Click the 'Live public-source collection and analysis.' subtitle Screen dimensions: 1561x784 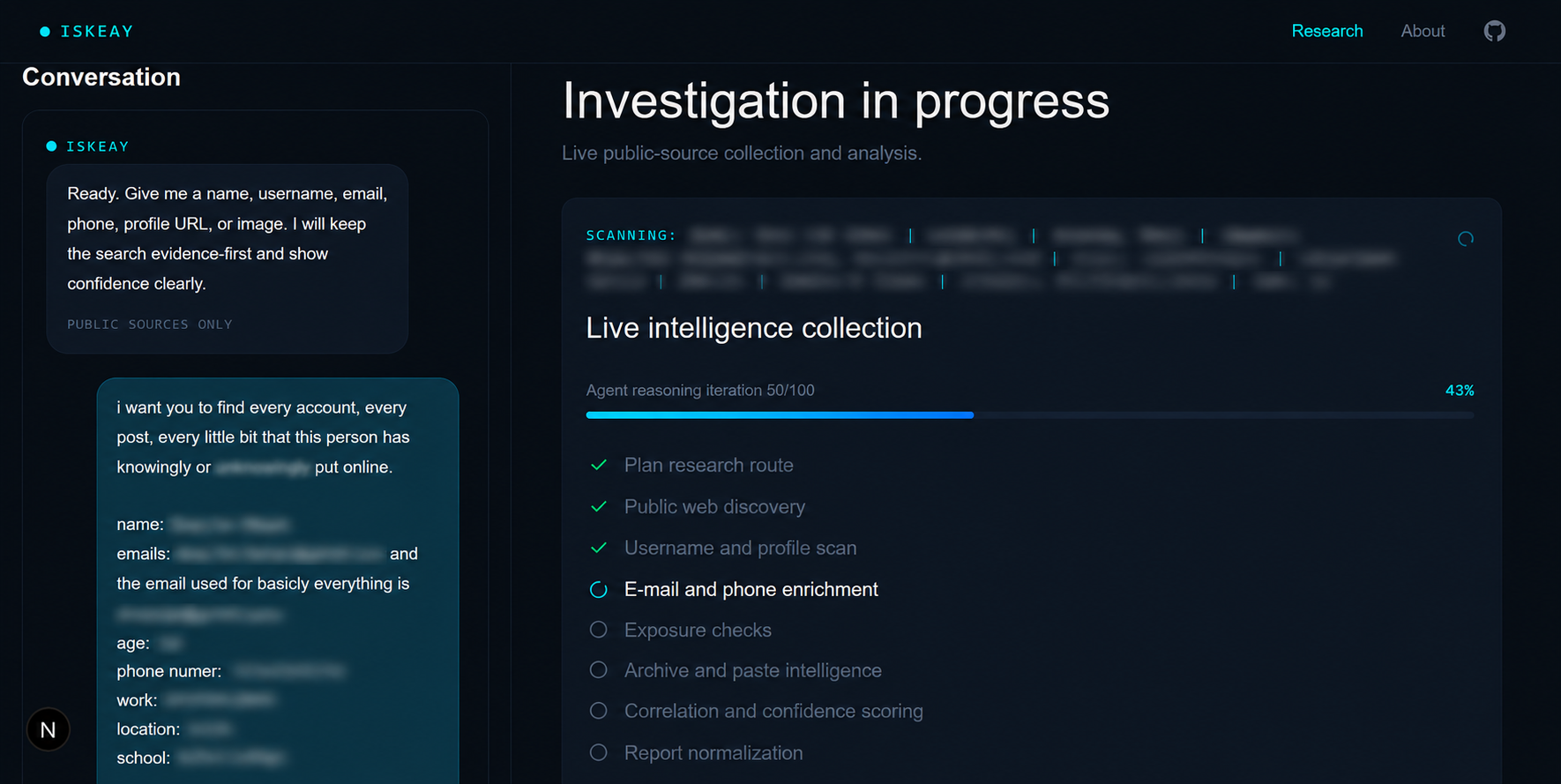click(742, 153)
